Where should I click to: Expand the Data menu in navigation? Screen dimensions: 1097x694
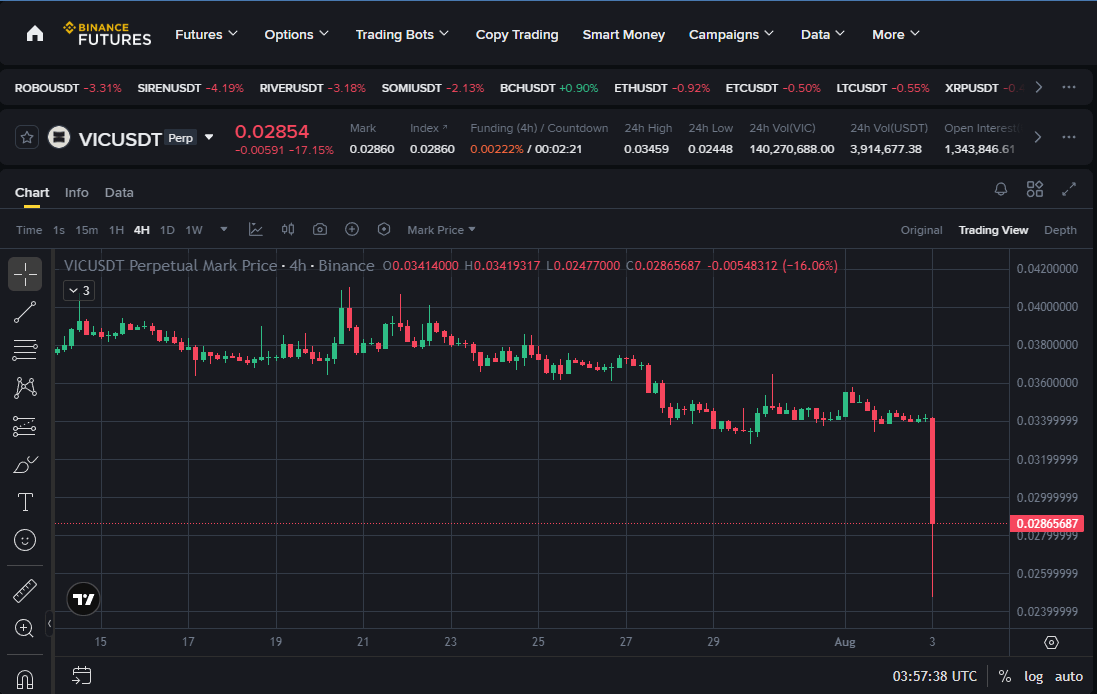pos(823,34)
